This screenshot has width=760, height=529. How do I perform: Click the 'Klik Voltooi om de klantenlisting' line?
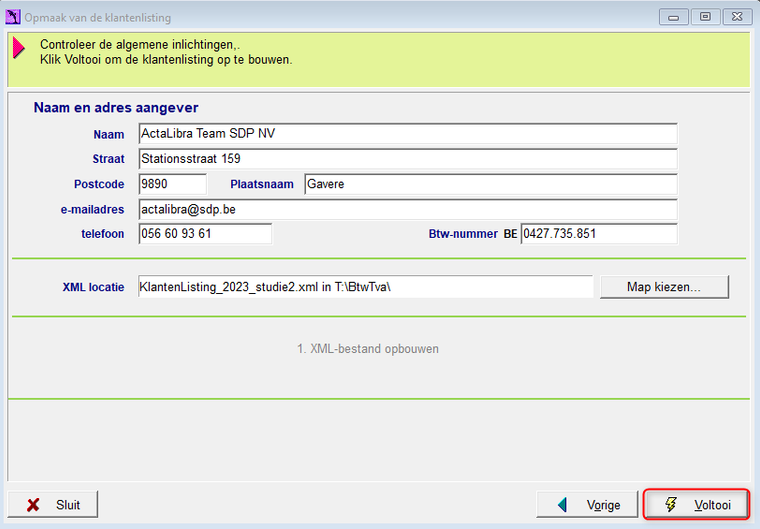pos(166,60)
